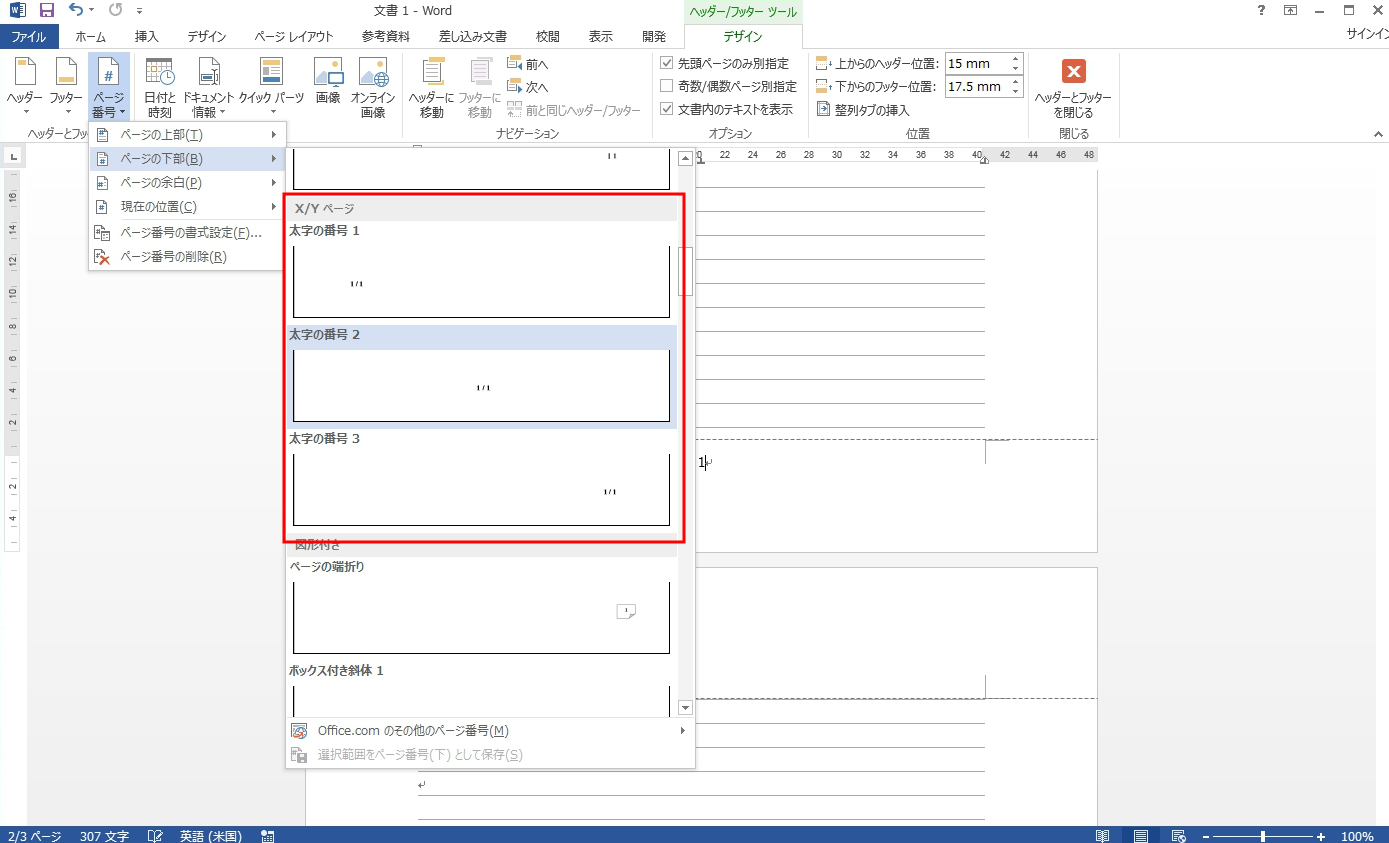The image size is (1389, 843).
Task: Toggle 文書内のテキストを表示 checkbox
Action: click(667, 109)
